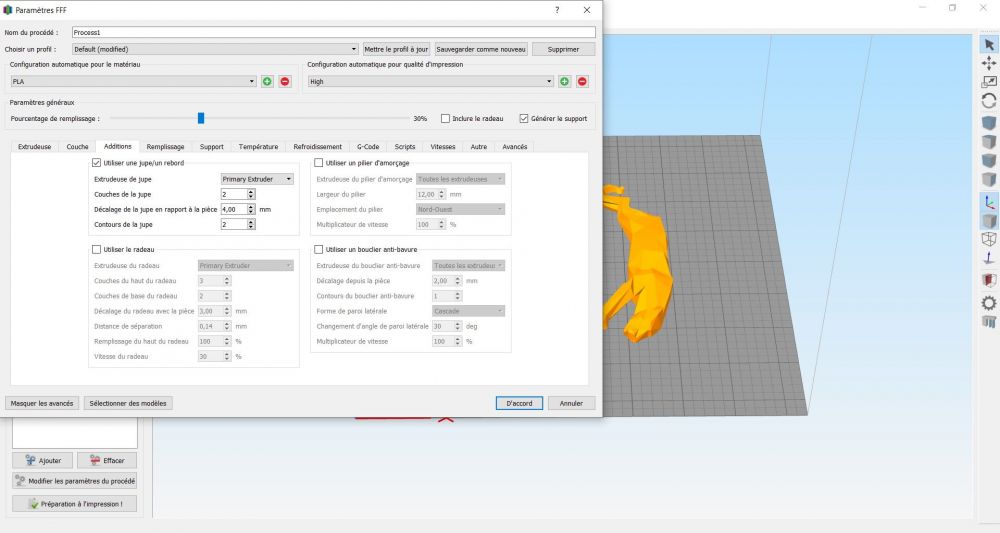
Task: Confirm with the D'accord button
Action: [519, 404]
